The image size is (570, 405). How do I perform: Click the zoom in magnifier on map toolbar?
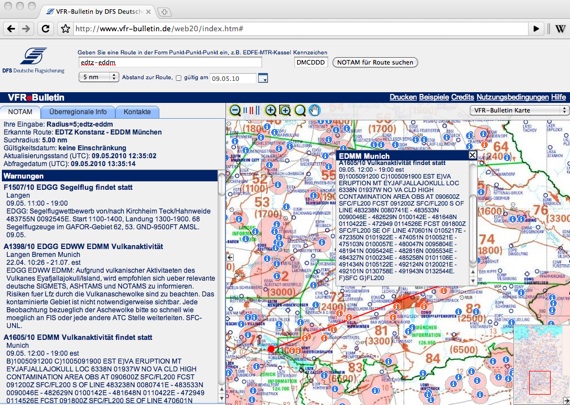pos(270,110)
